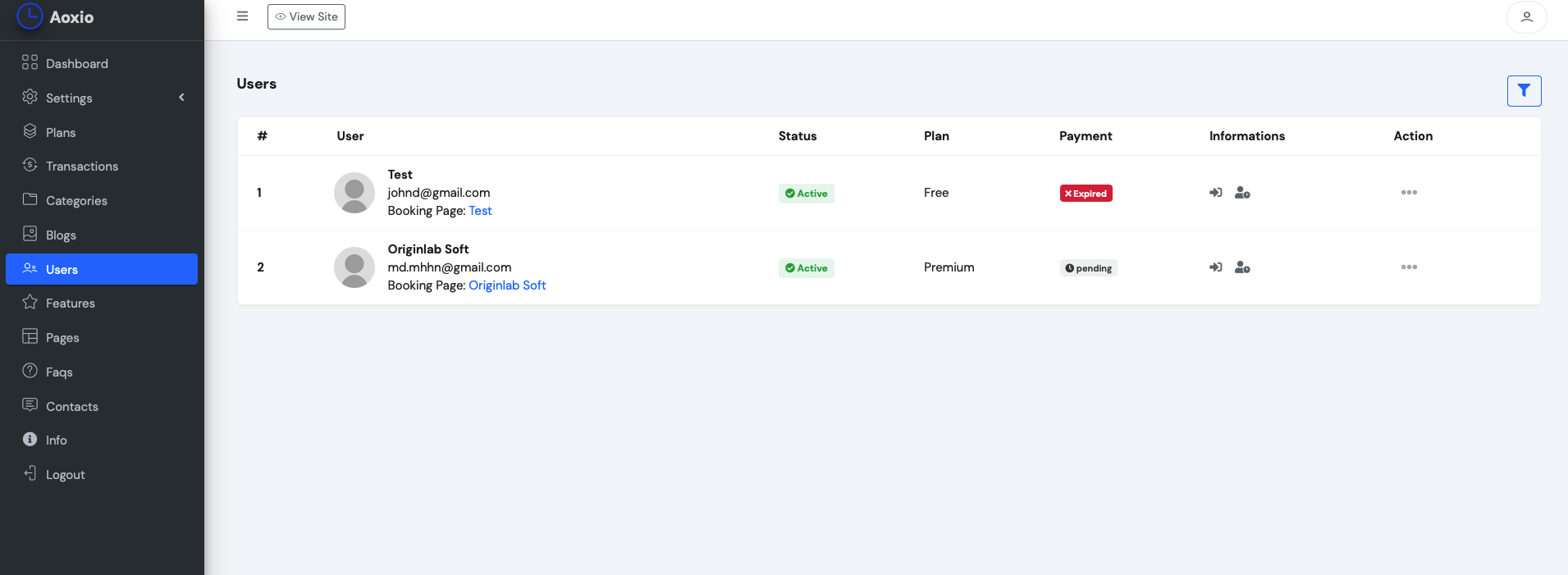Open Faqs menu item
This screenshot has width=1568, height=575.
point(102,372)
